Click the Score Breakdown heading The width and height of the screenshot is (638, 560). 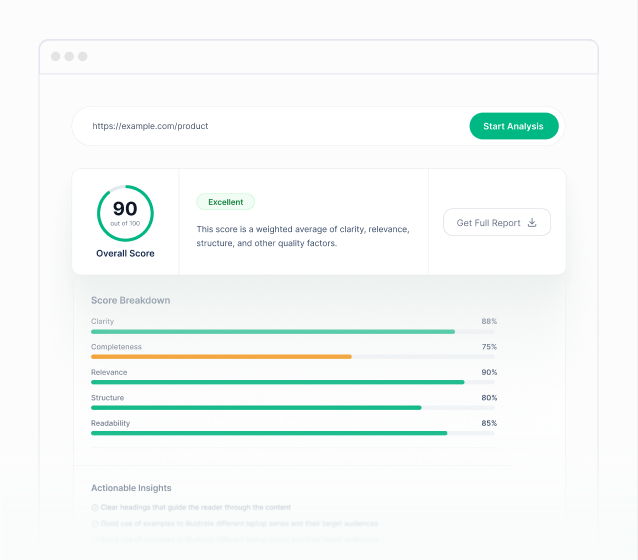click(131, 300)
